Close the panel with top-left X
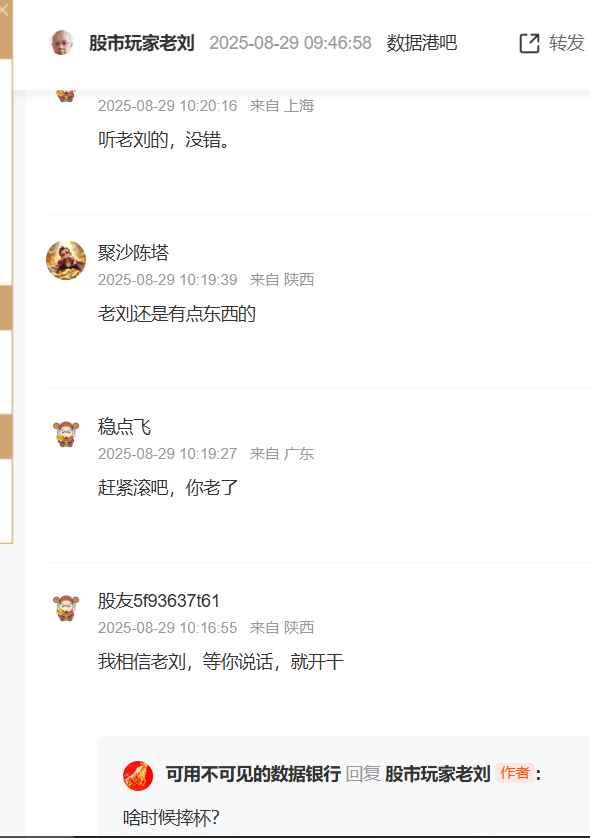This screenshot has width=590, height=838. point(4,9)
